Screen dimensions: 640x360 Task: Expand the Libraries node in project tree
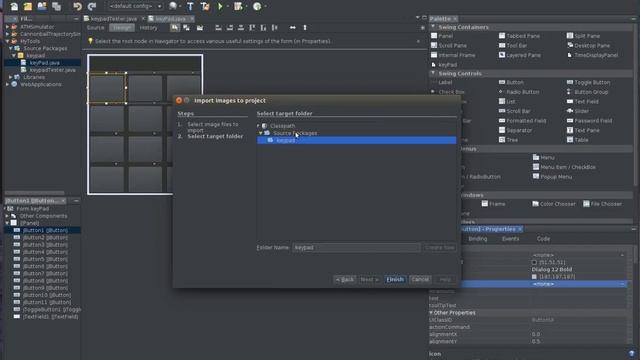11,77
